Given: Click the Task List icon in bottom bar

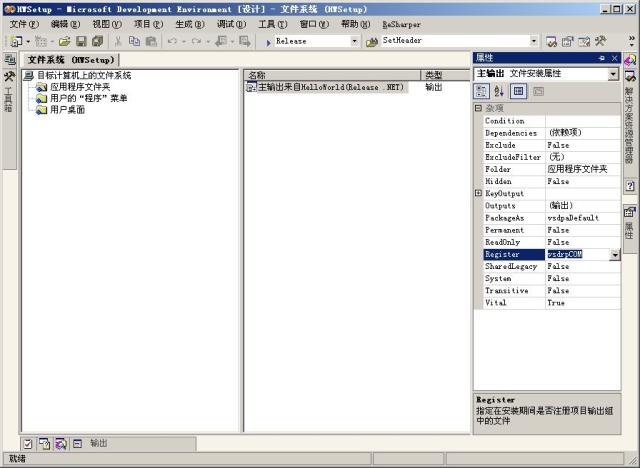Looking at the screenshot, I should click(27, 443).
